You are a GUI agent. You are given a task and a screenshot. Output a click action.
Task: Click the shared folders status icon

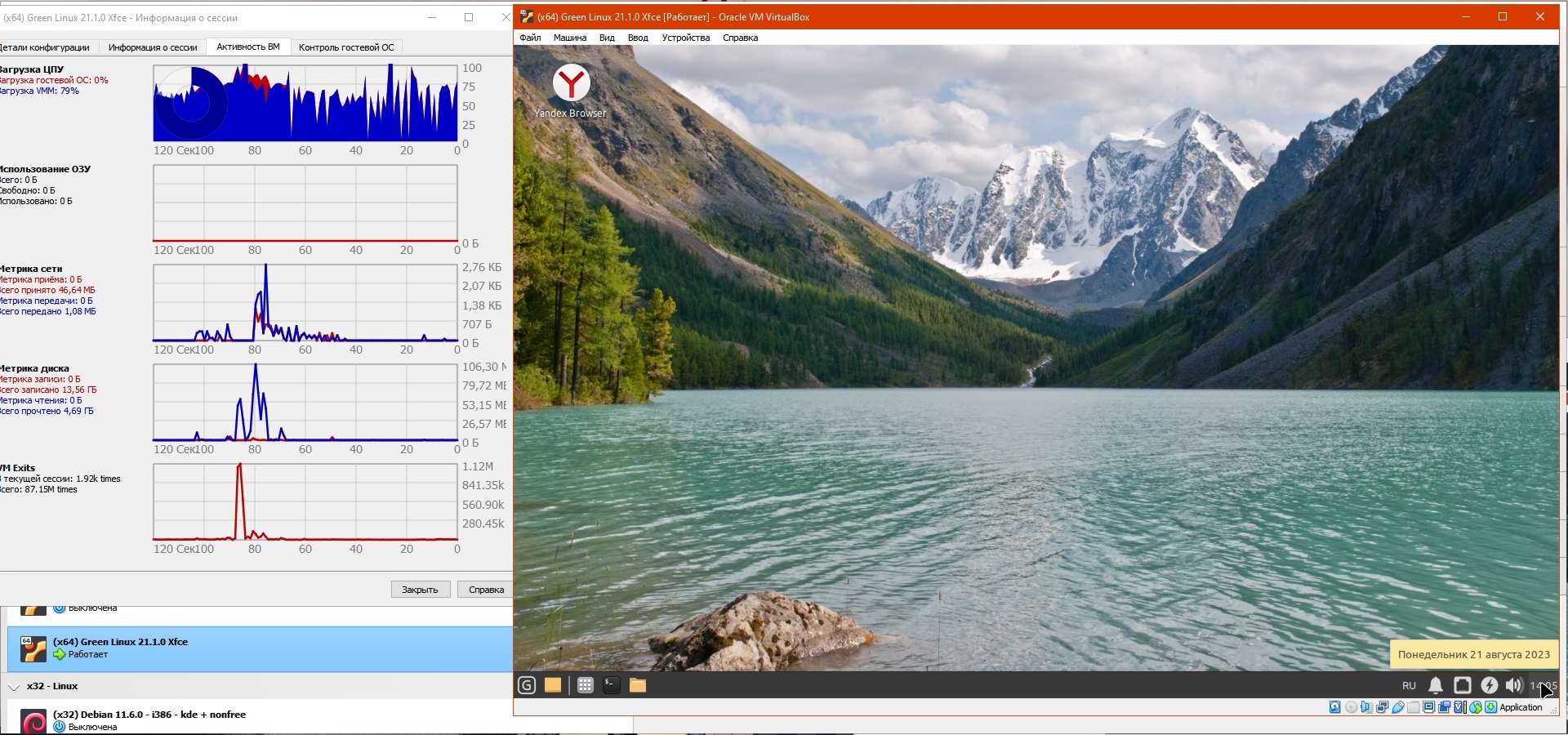click(x=1413, y=707)
